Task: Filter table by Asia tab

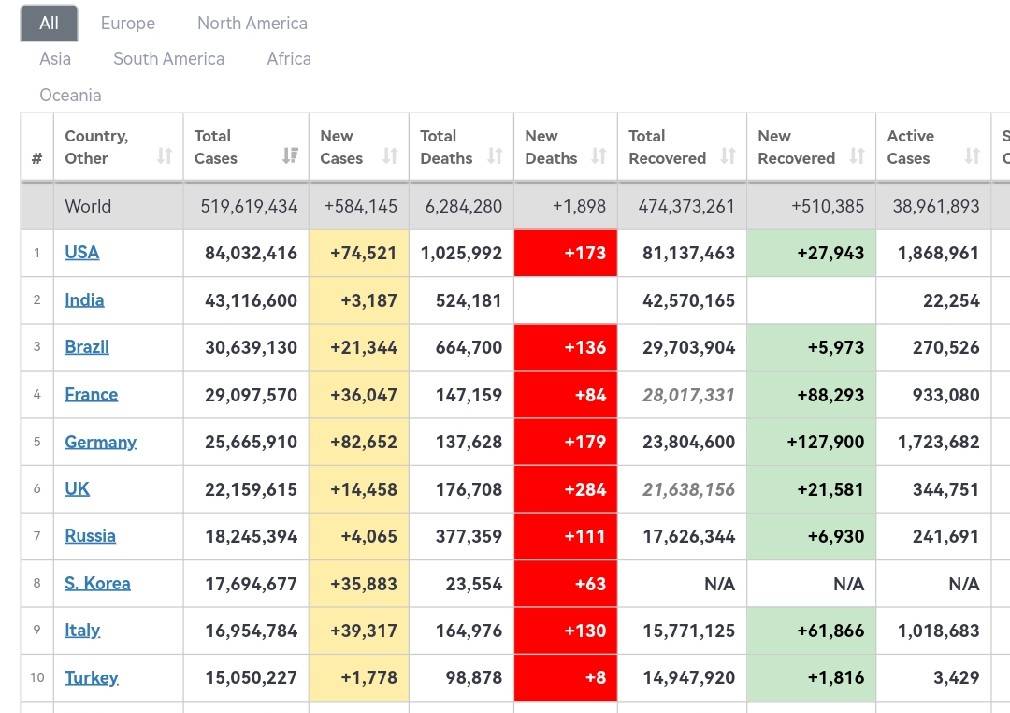Action: [55, 59]
